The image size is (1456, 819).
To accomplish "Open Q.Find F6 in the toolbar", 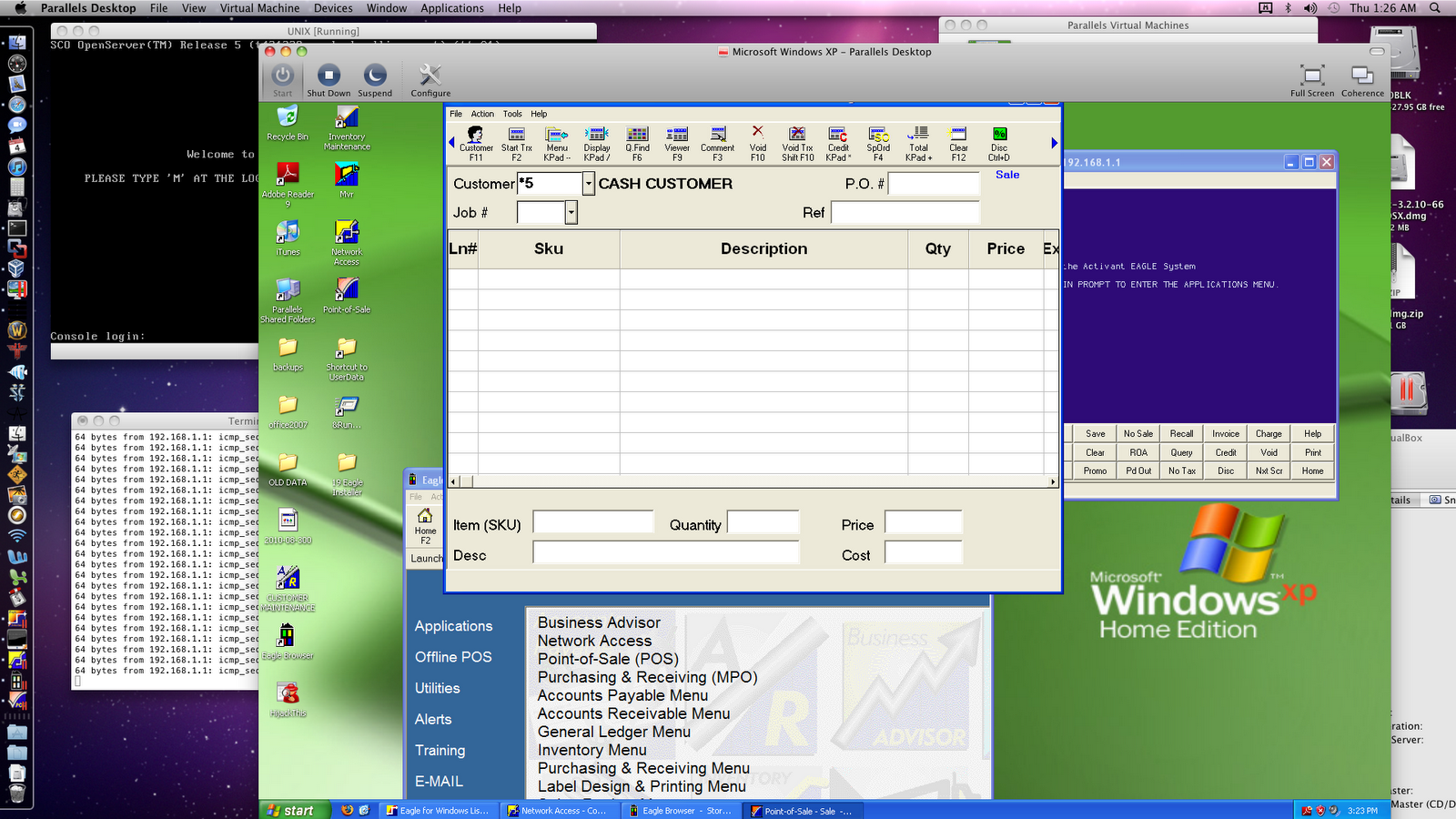I will tap(637, 144).
